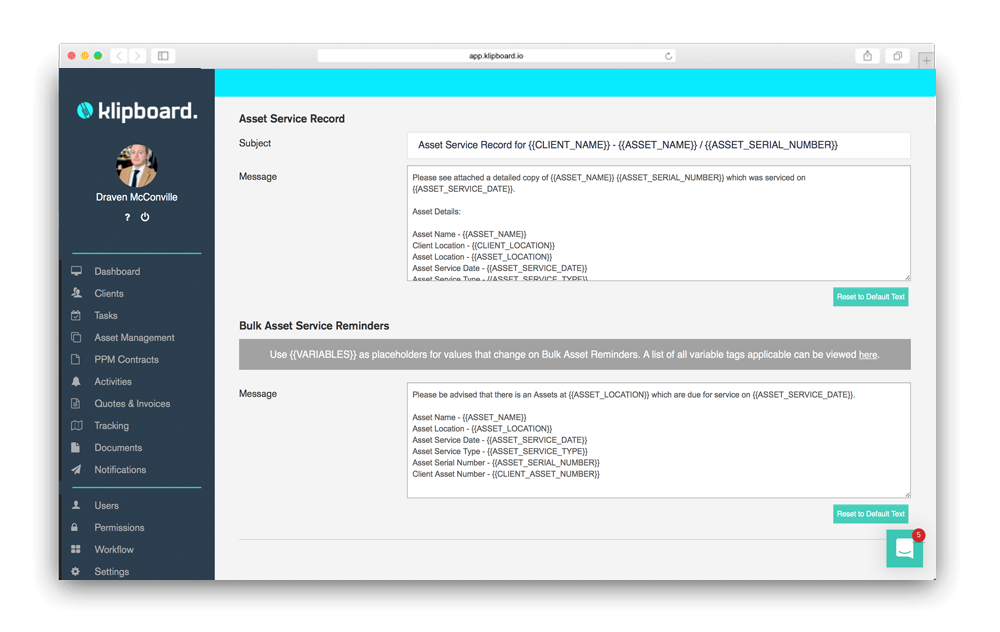Toggle the browser sidebar icon

point(163,56)
